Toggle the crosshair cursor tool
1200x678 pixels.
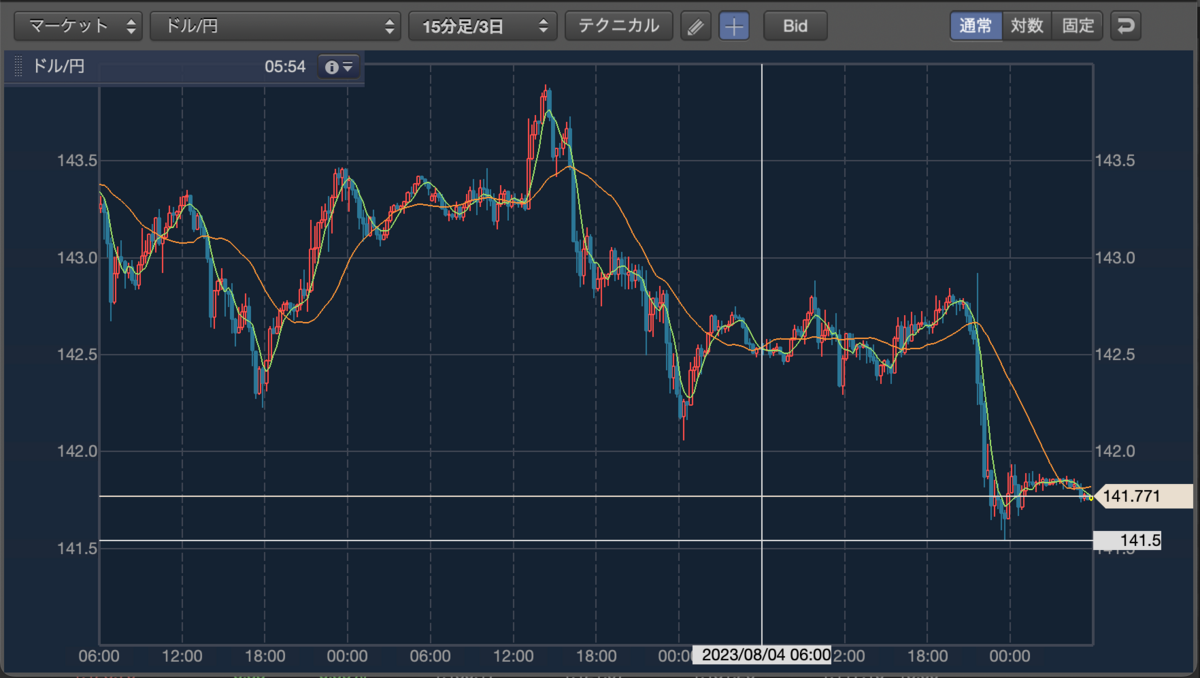point(734,26)
